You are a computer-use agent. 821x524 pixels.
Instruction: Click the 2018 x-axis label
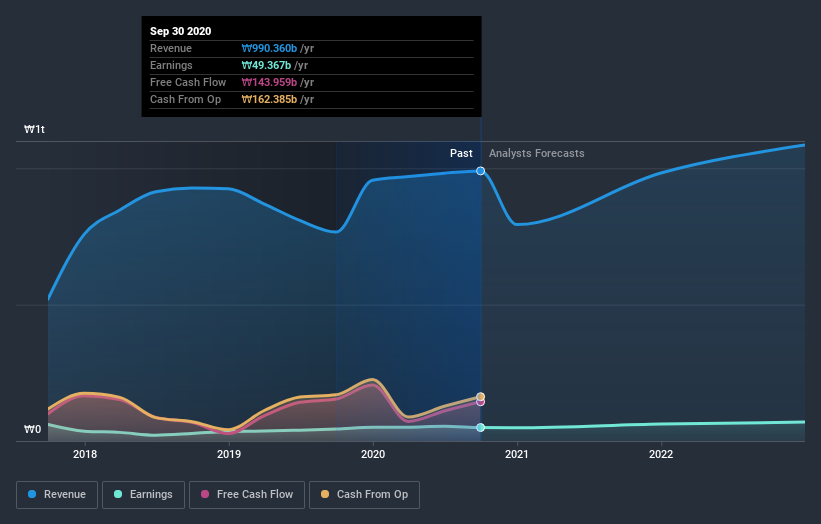coord(85,454)
